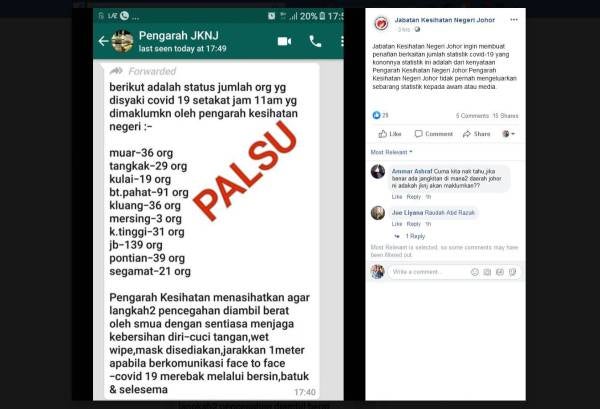This screenshot has height=409, width=600.
Task: Expand the 1 Reply thread
Action: 415,236
